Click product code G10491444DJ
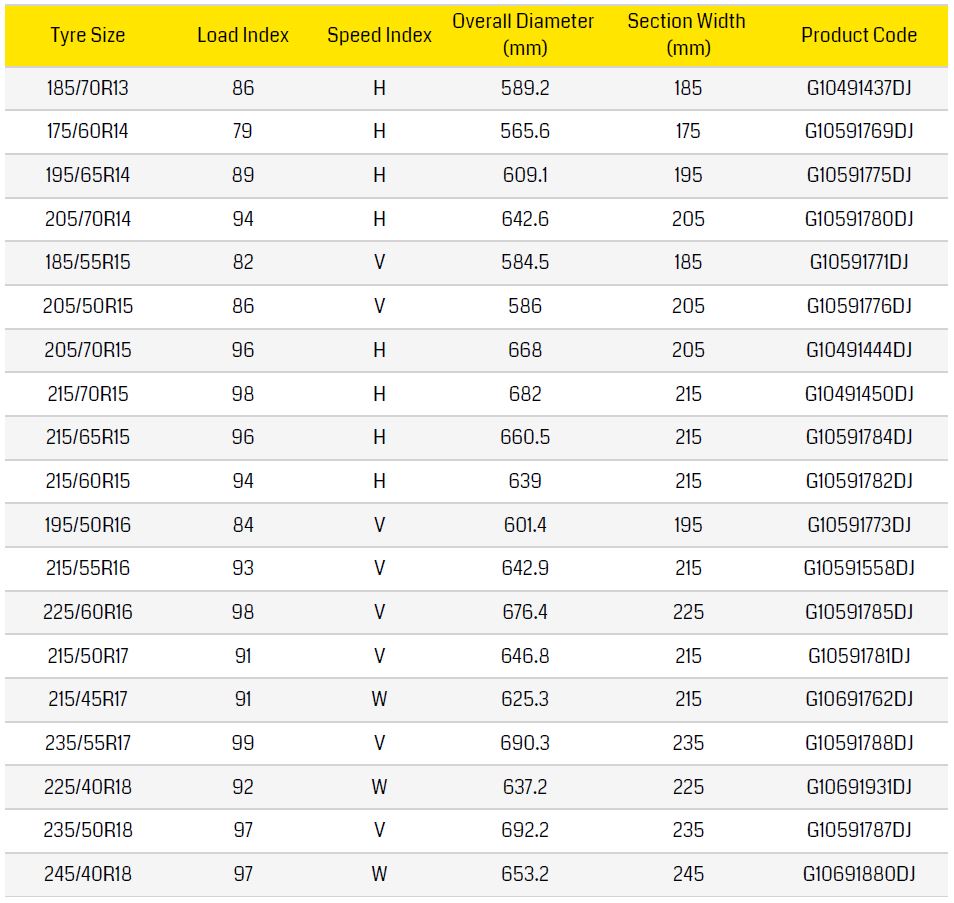 click(x=859, y=350)
